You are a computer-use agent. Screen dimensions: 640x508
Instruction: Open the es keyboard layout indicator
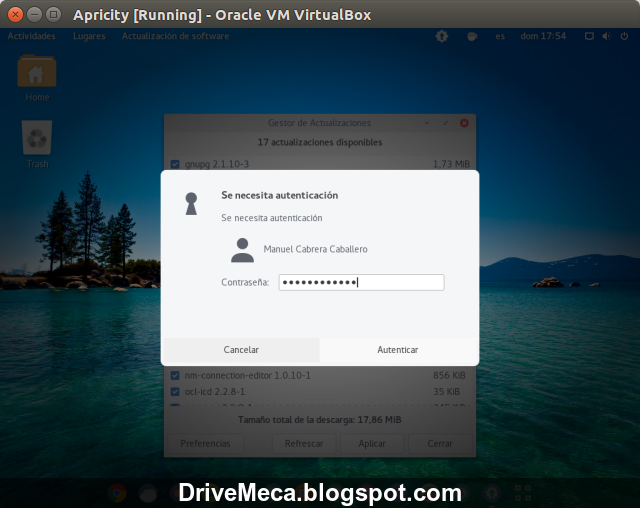pos(500,36)
